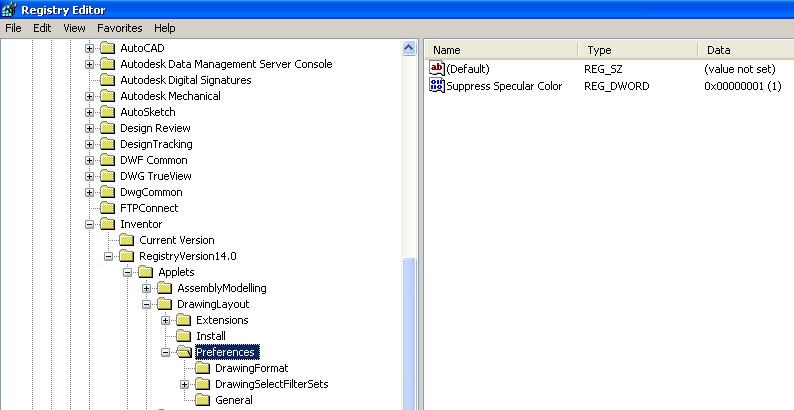794x410 pixels.
Task: Click the tree pane vertical scrollbar thumb
Action: [409, 334]
